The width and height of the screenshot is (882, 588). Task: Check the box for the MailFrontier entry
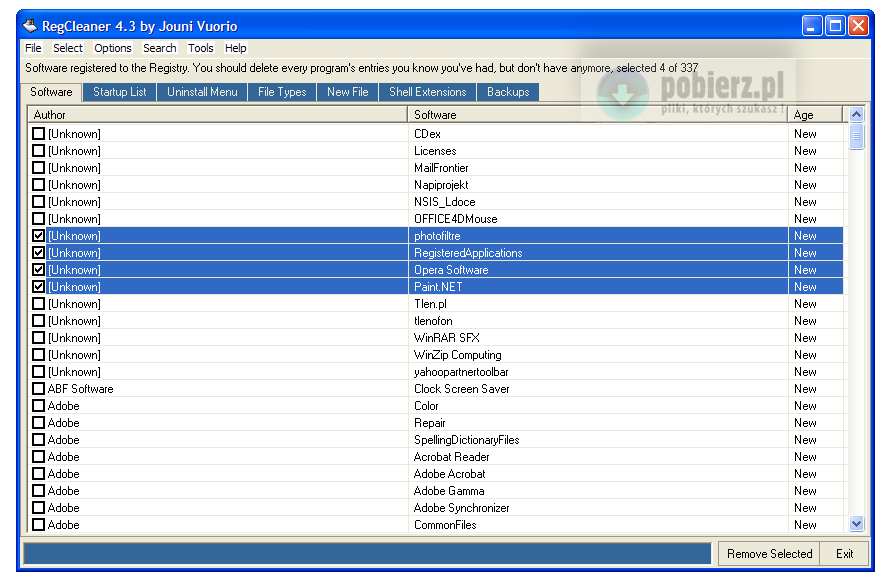[x=38, y=168]
